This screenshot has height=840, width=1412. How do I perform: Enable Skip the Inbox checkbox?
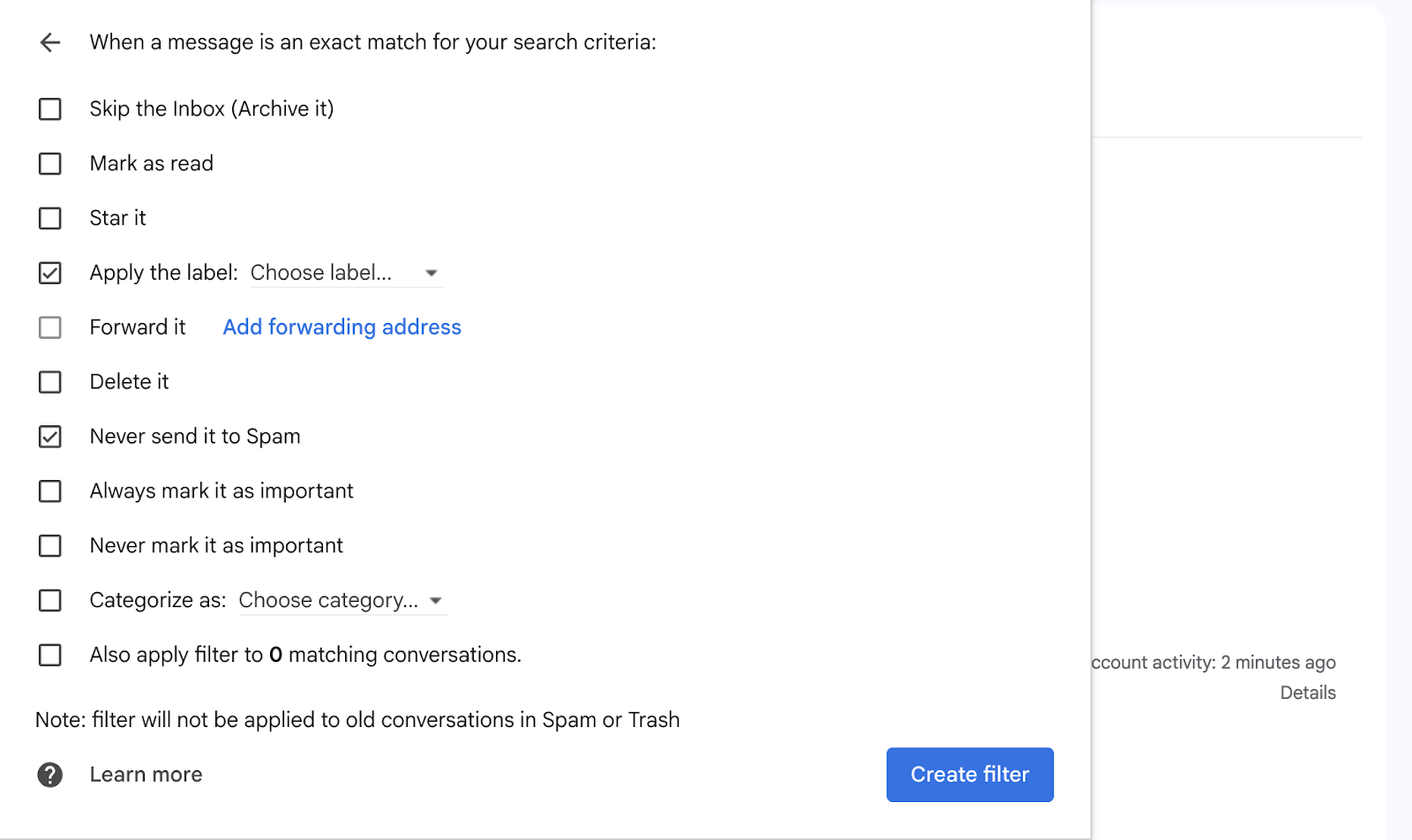[x=50, y=109]
